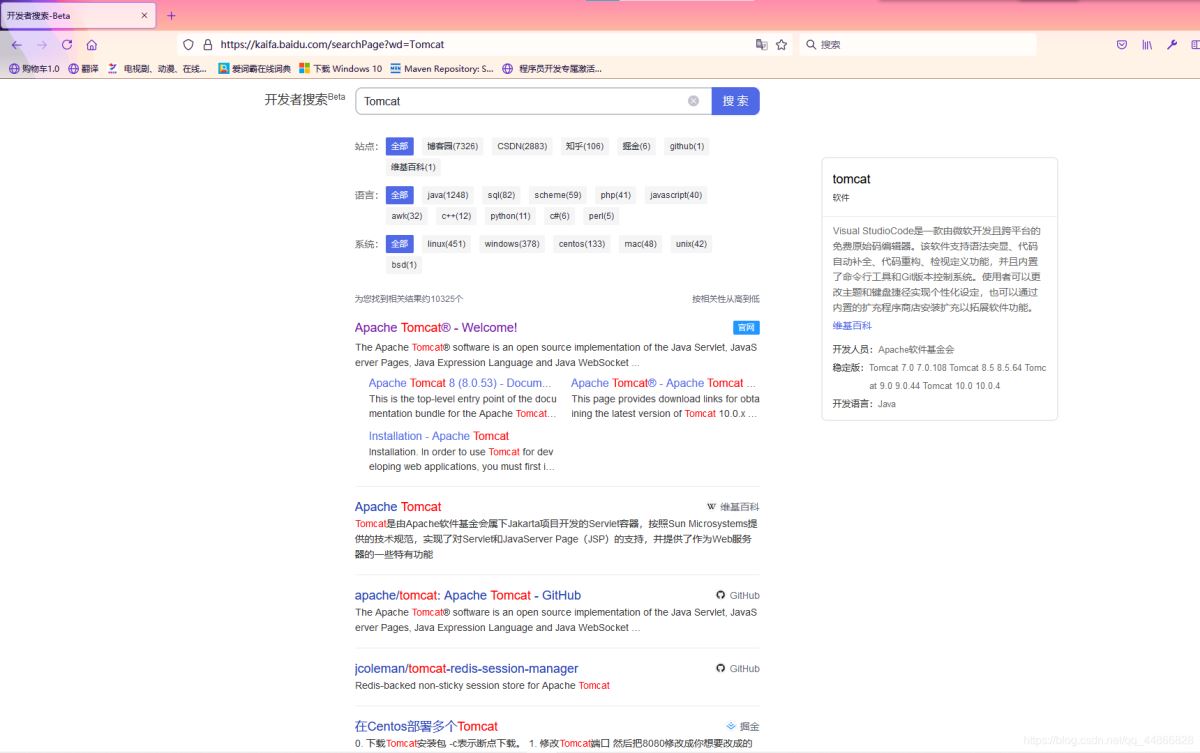Screen dimensions: 1200x753
Task: Click the shield tracking protection icon
Action: tap(188, 44)
